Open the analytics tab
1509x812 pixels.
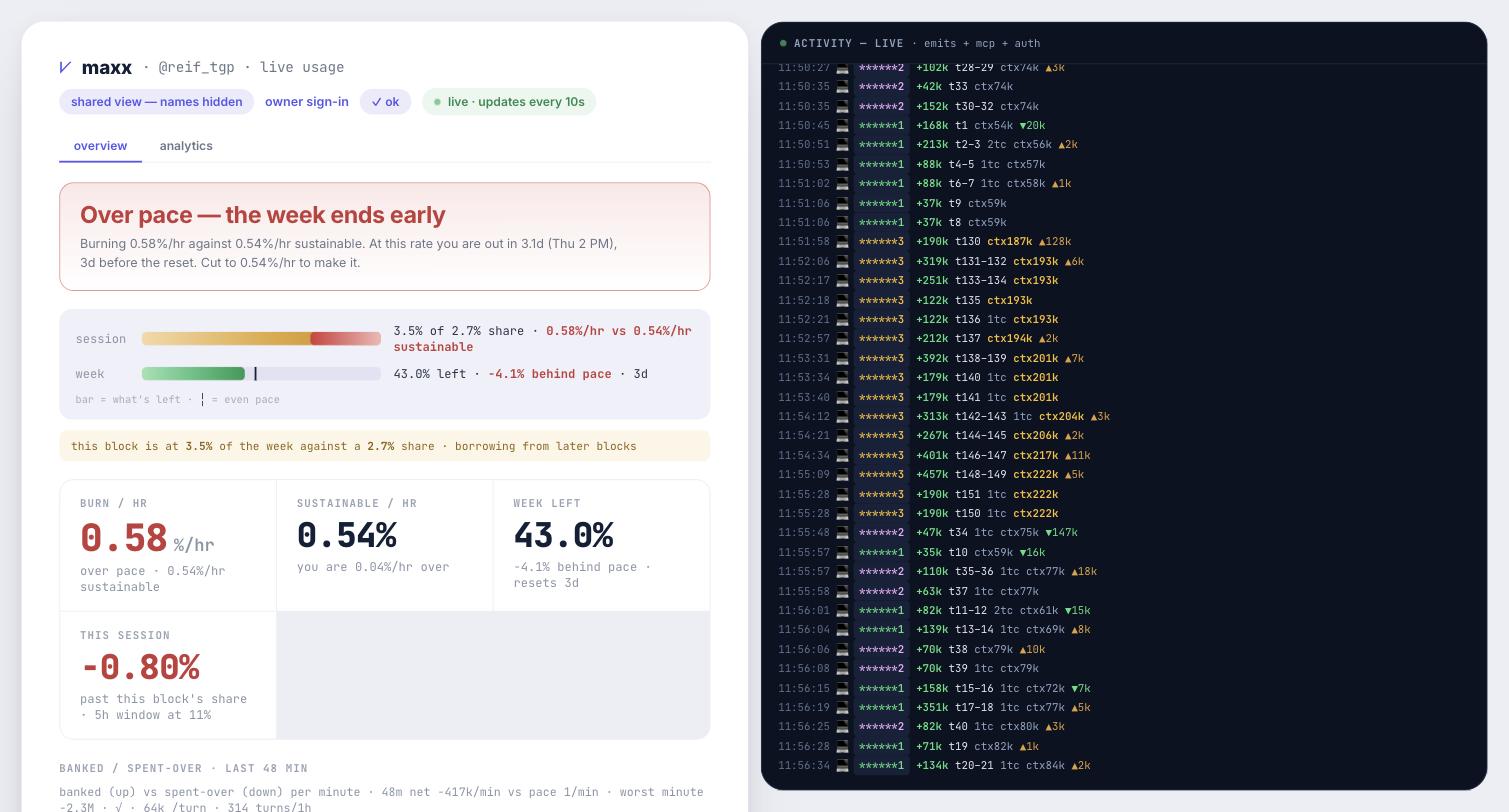point(186,146)
